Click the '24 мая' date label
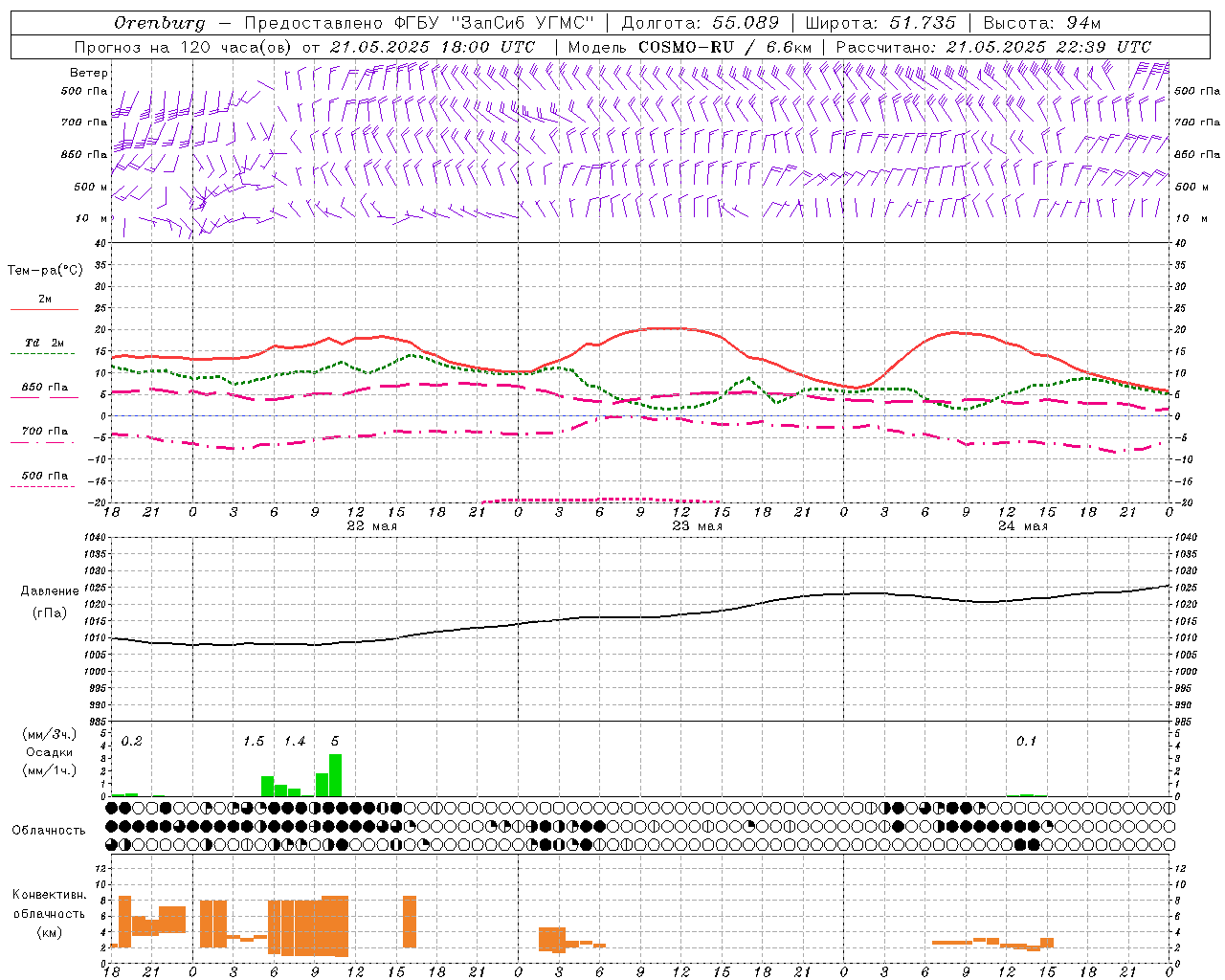The image size is (1225, 980). pyautogui.click(x=1022, y=526)
